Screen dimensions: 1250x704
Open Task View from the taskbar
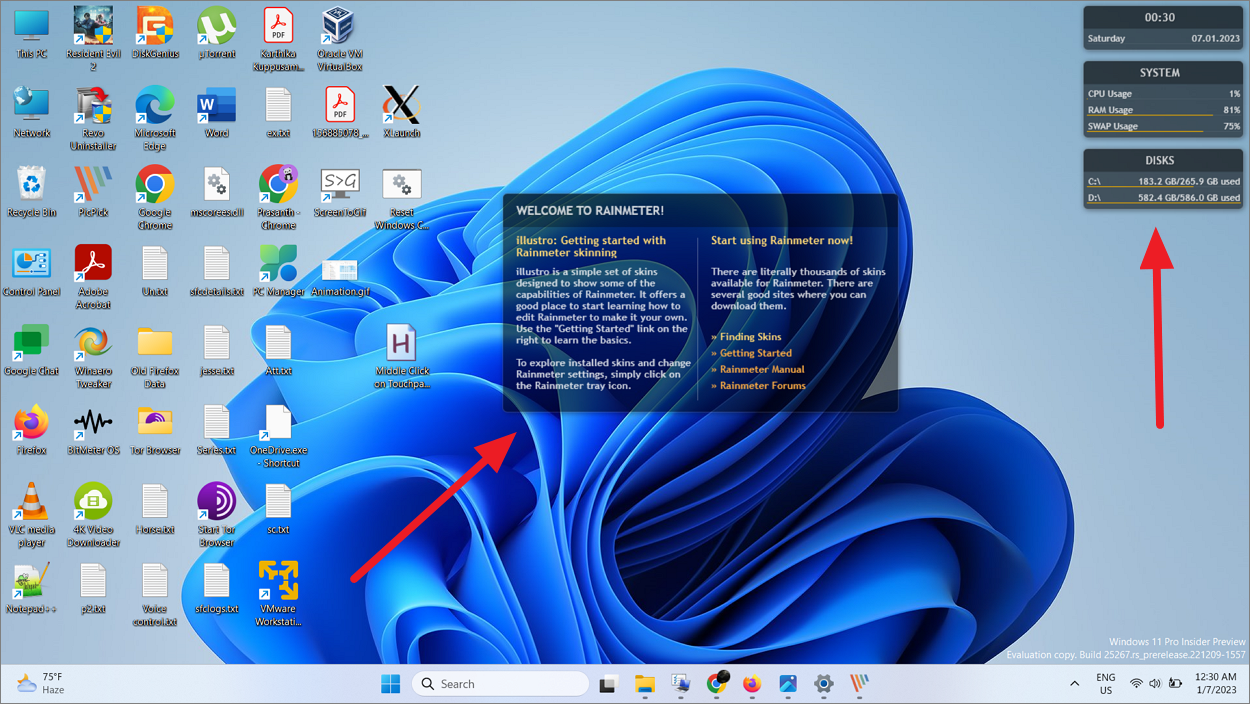pos(609,684)
